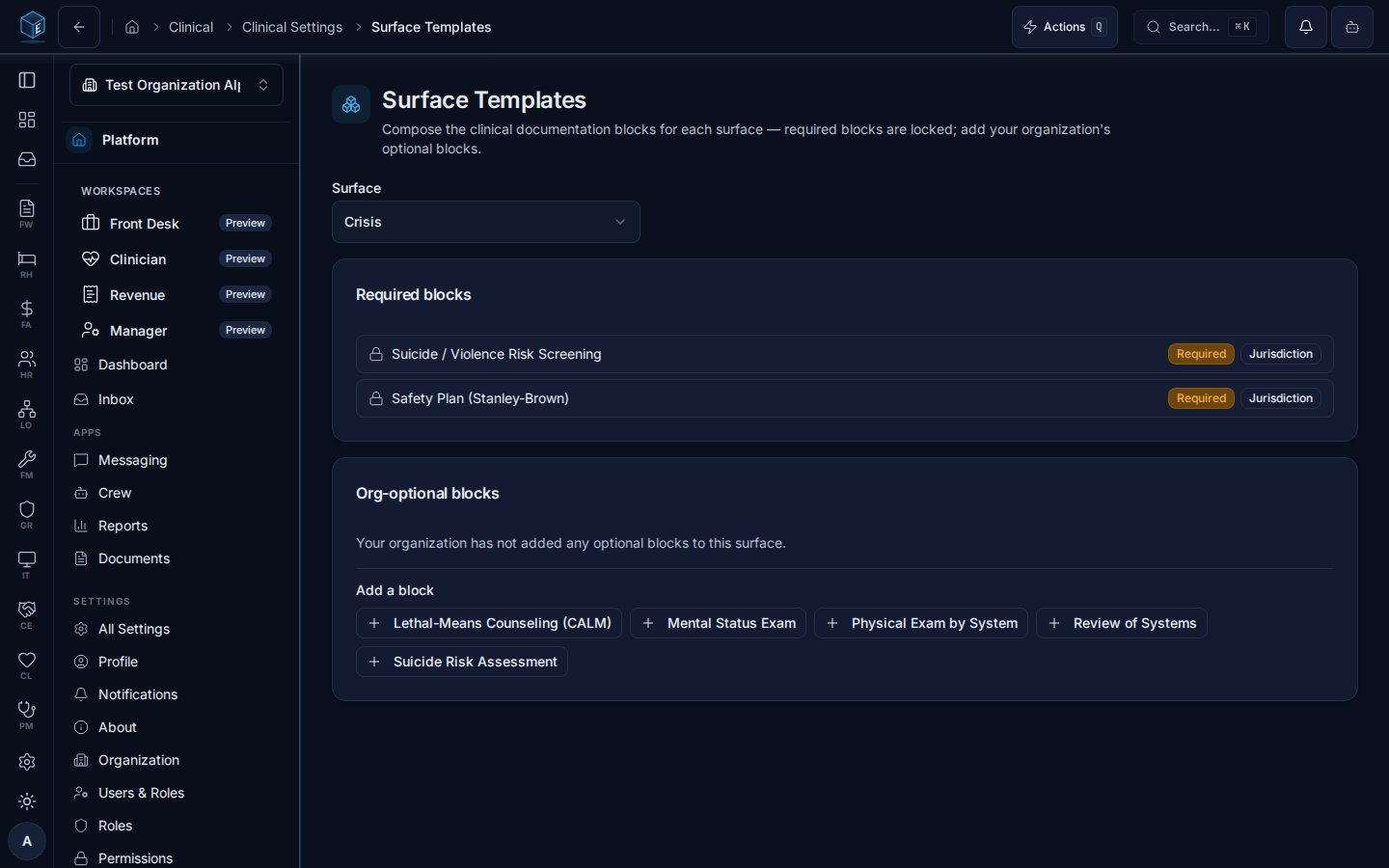
Task: Click the app logo cube
Action: pos(33,26)
